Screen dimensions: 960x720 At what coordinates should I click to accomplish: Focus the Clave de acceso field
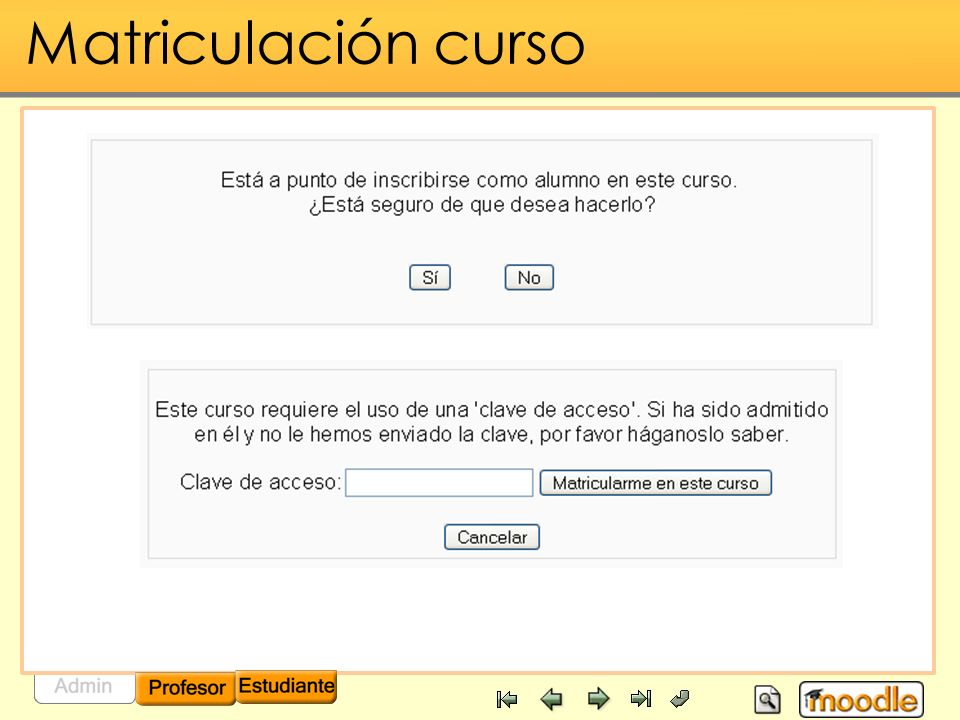tap(439, 482)
